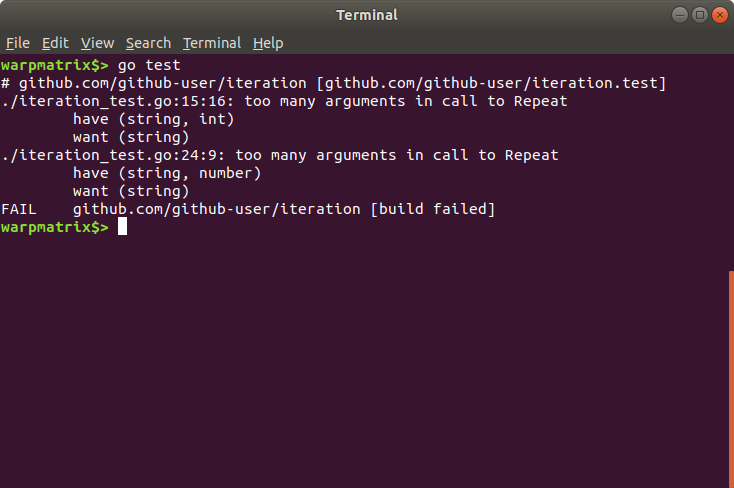
Task: Open the View menu
Action: pos(97,43)
